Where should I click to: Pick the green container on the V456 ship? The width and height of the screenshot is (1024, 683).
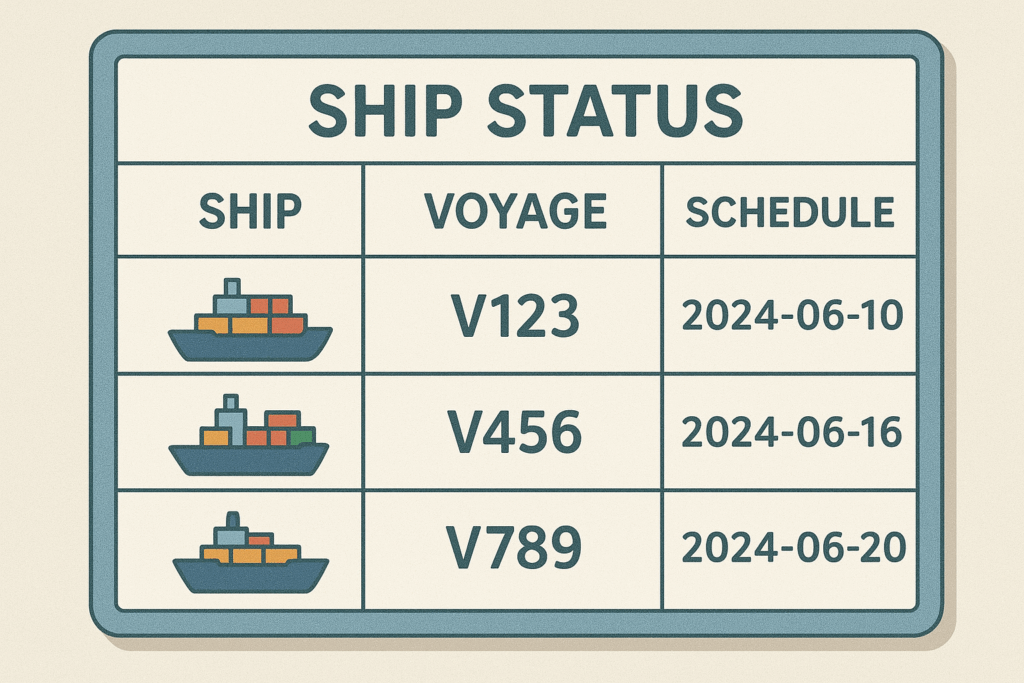coord(302,436)
